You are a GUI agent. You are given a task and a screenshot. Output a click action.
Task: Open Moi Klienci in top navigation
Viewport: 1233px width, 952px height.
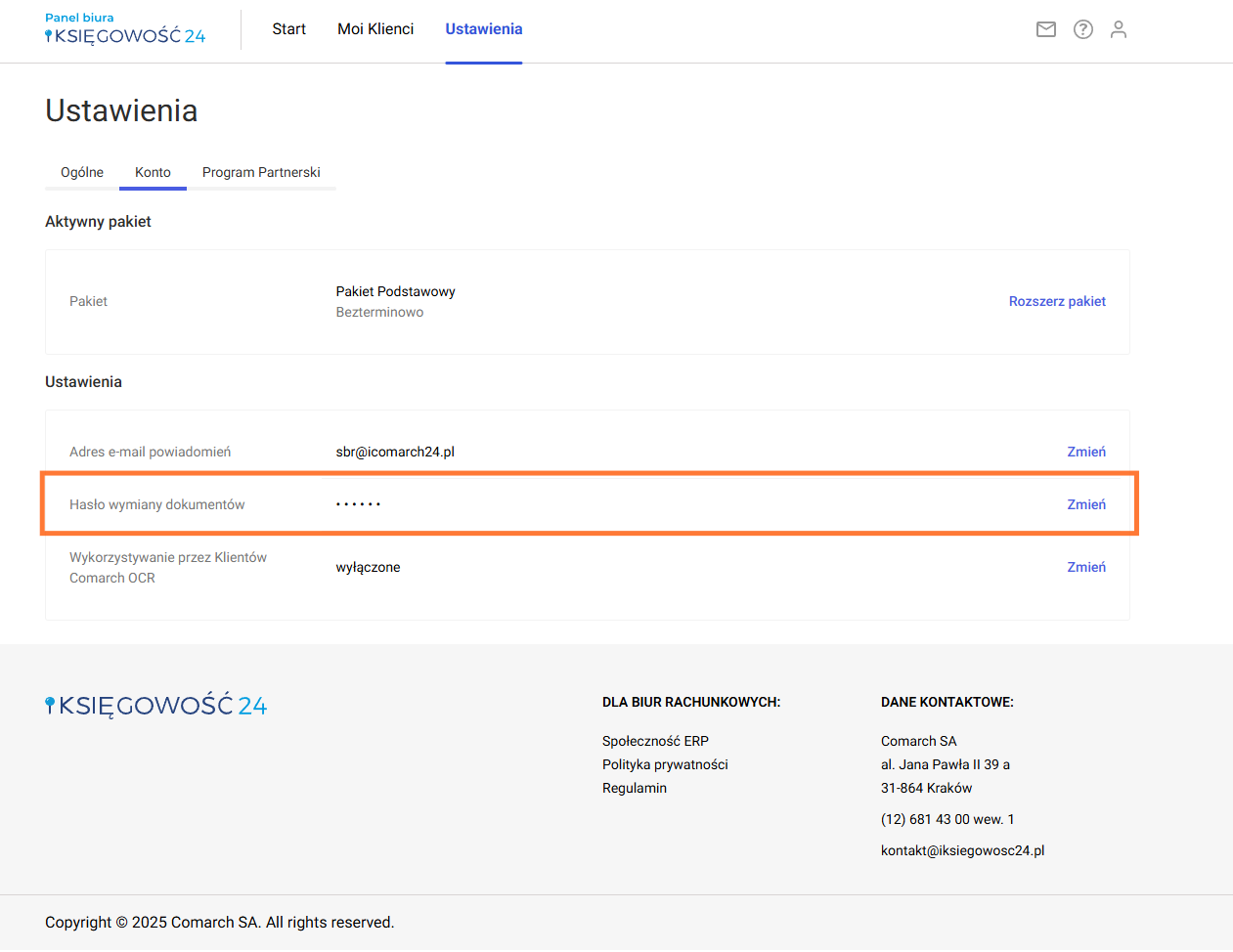tap(375, 29)
